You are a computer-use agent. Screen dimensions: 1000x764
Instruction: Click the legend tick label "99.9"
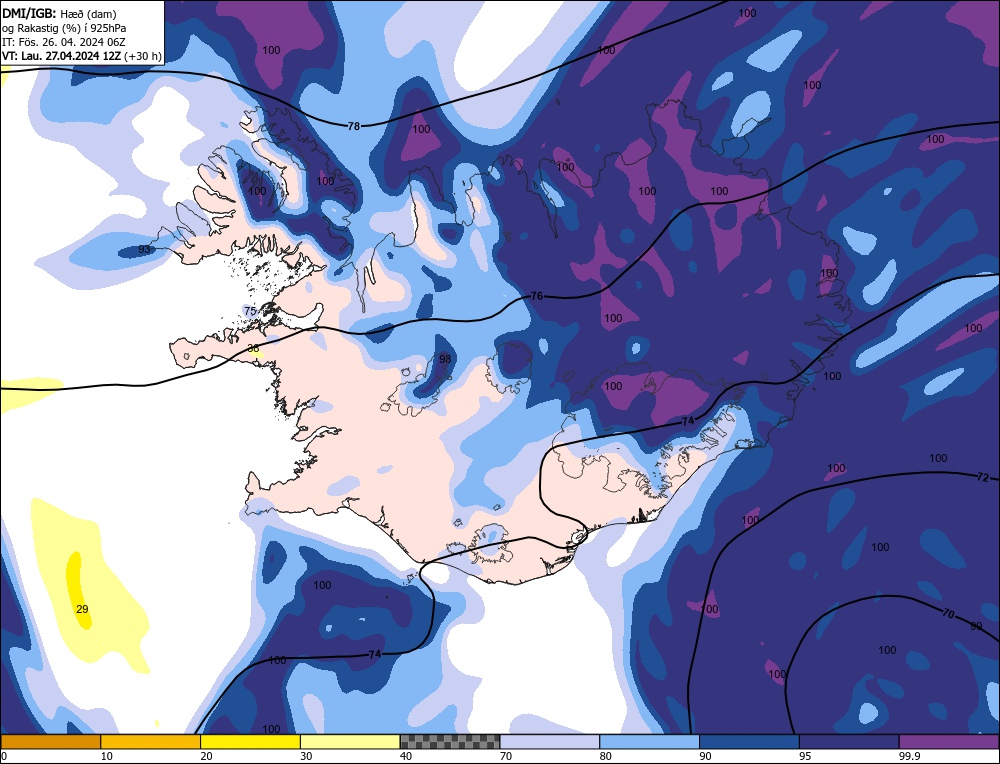click(908, 756)
